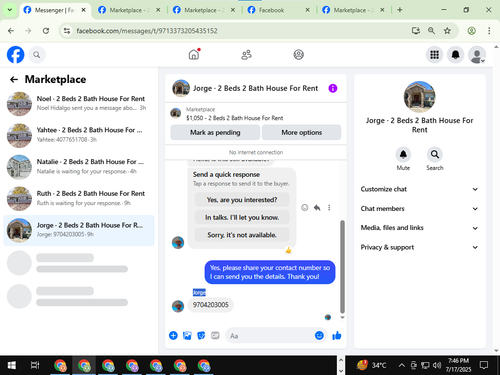This screenshot has height=375, width=500.
Task: Open the Groups icon in top nav
Action: (x=298, y=54)
